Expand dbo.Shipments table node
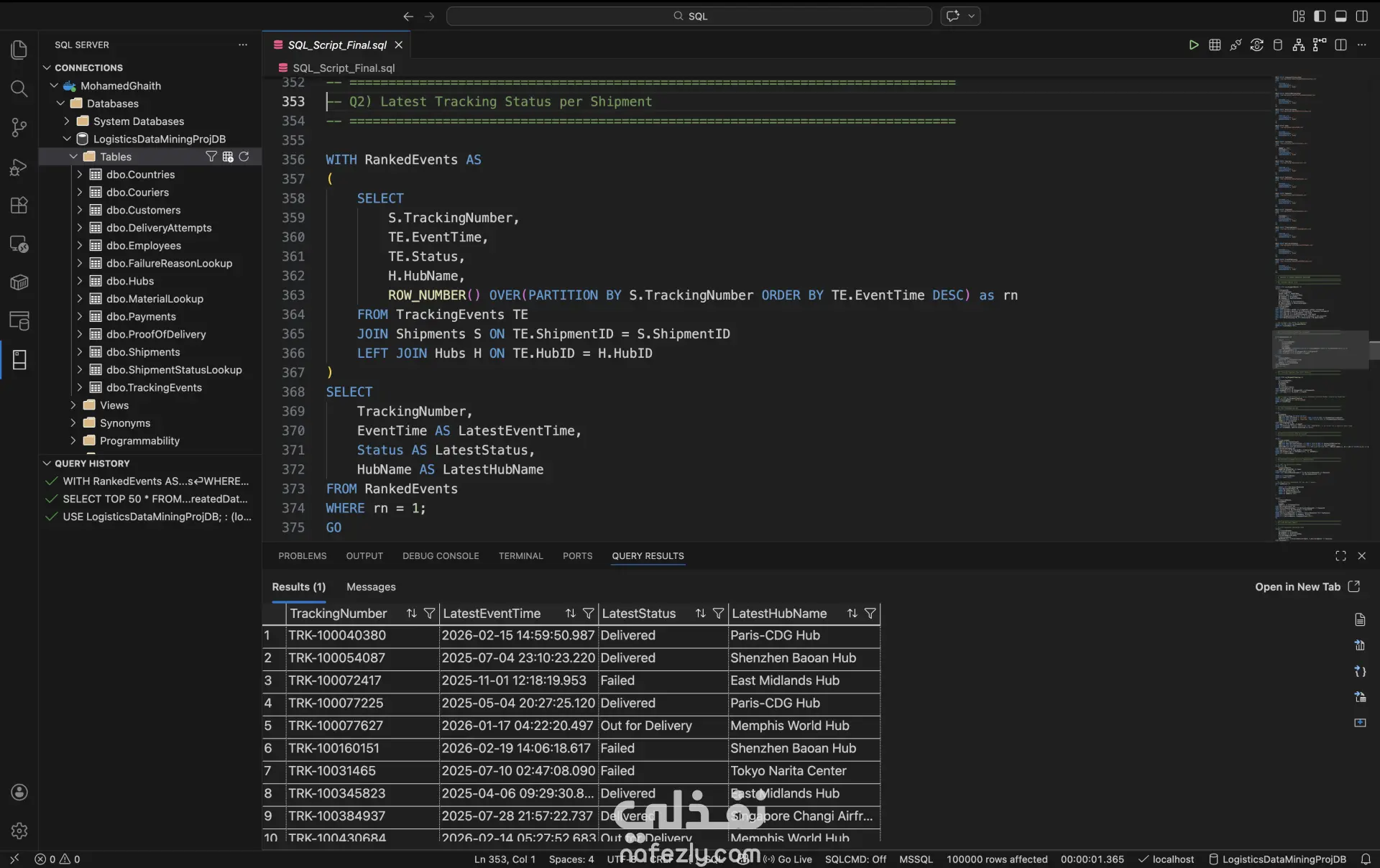 click(80, 351)
